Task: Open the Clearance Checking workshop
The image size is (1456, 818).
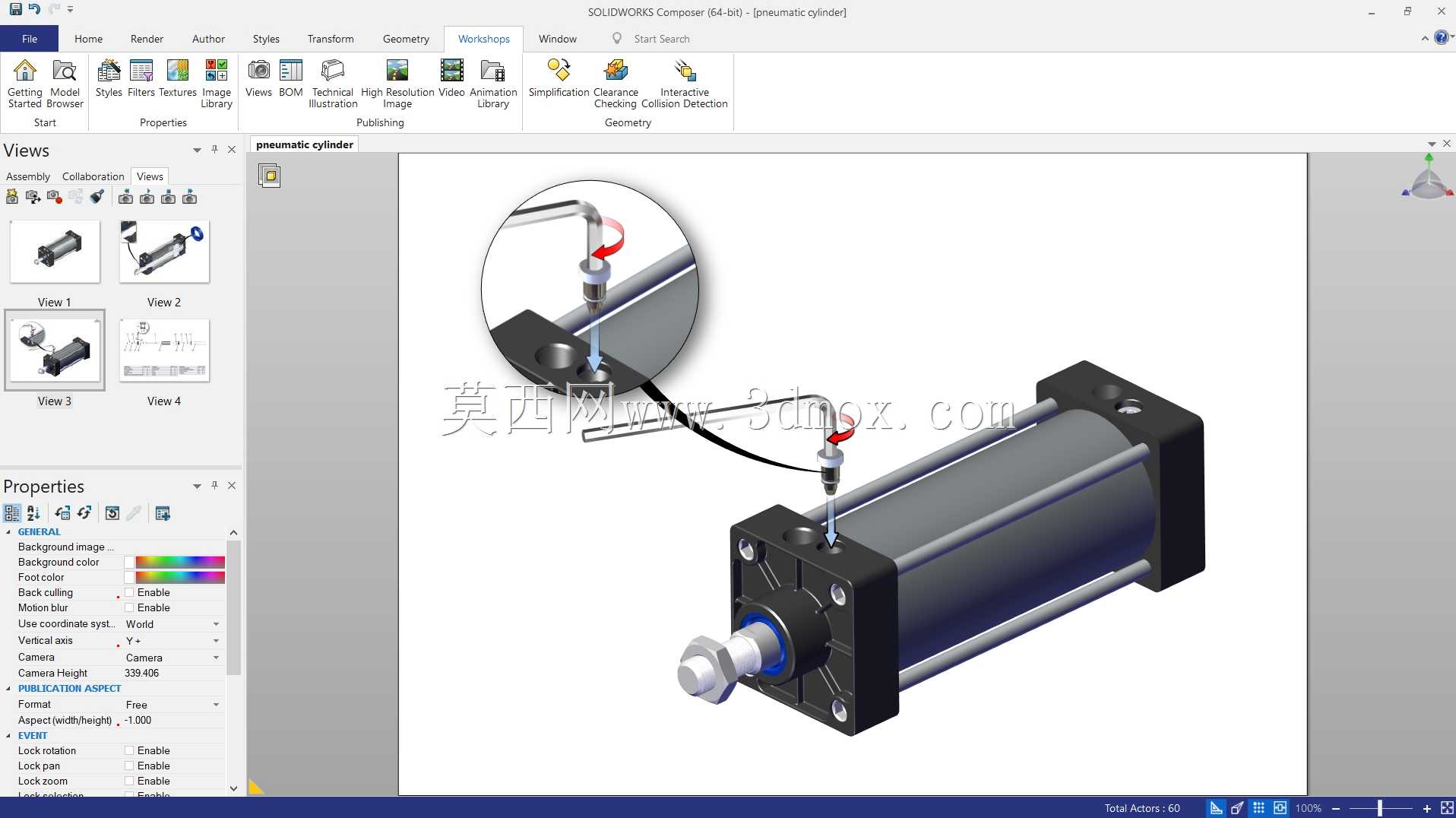Action: (x=616, y=84)
